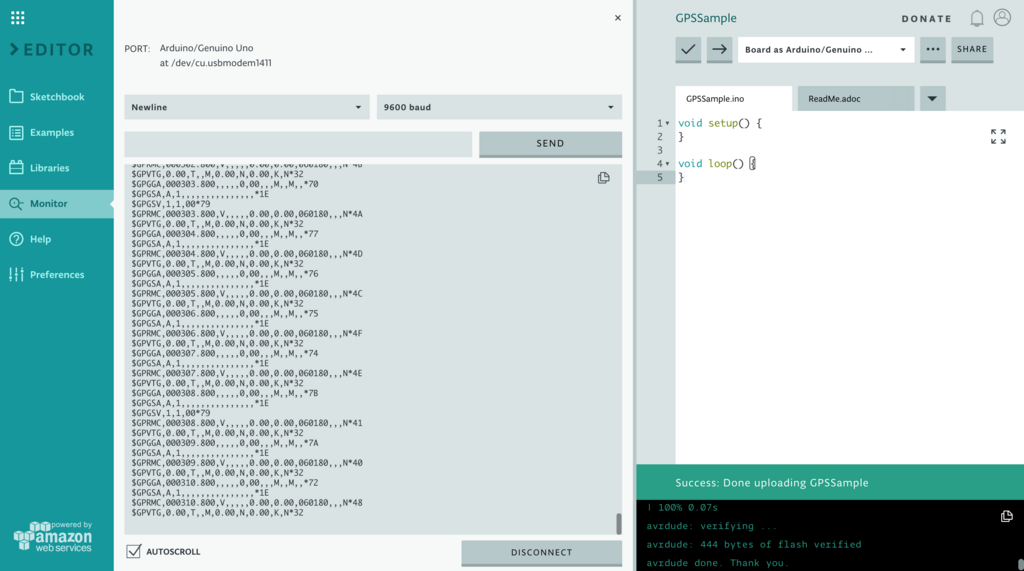
Task: Copy console output icon
Action: (x=1006, y=516)
